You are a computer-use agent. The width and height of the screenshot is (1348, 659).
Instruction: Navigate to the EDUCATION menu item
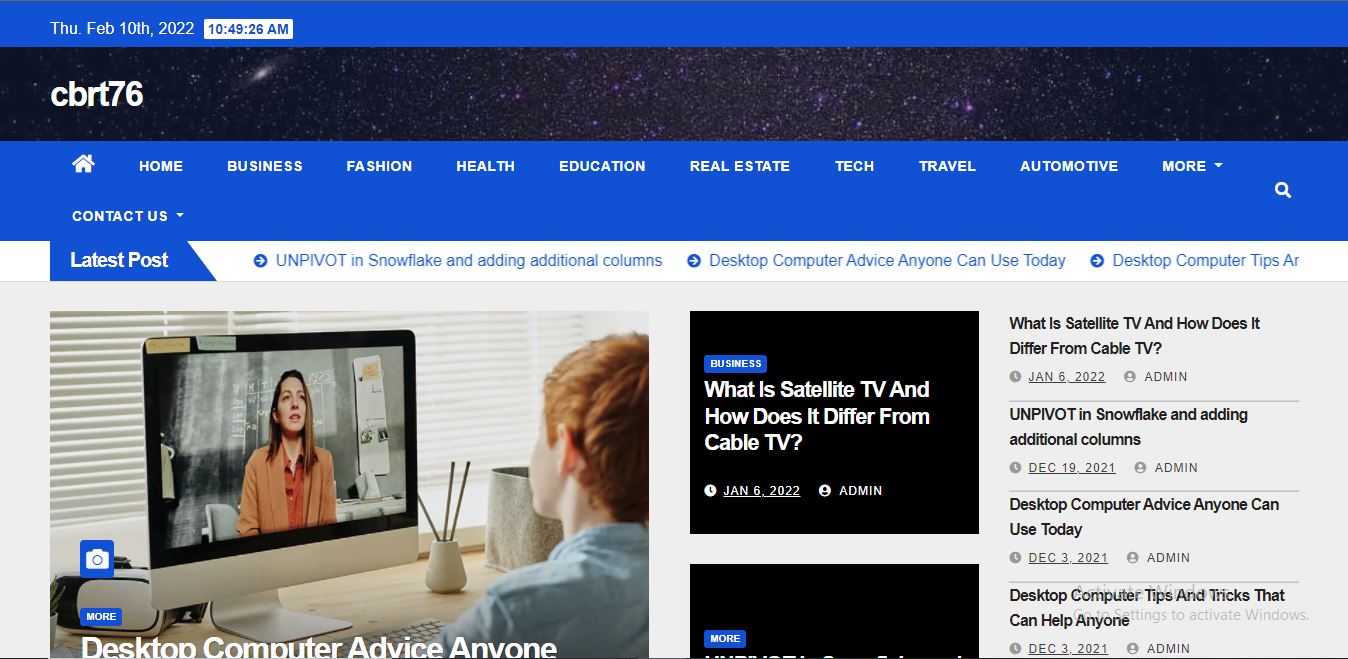(x=602, y=166)
